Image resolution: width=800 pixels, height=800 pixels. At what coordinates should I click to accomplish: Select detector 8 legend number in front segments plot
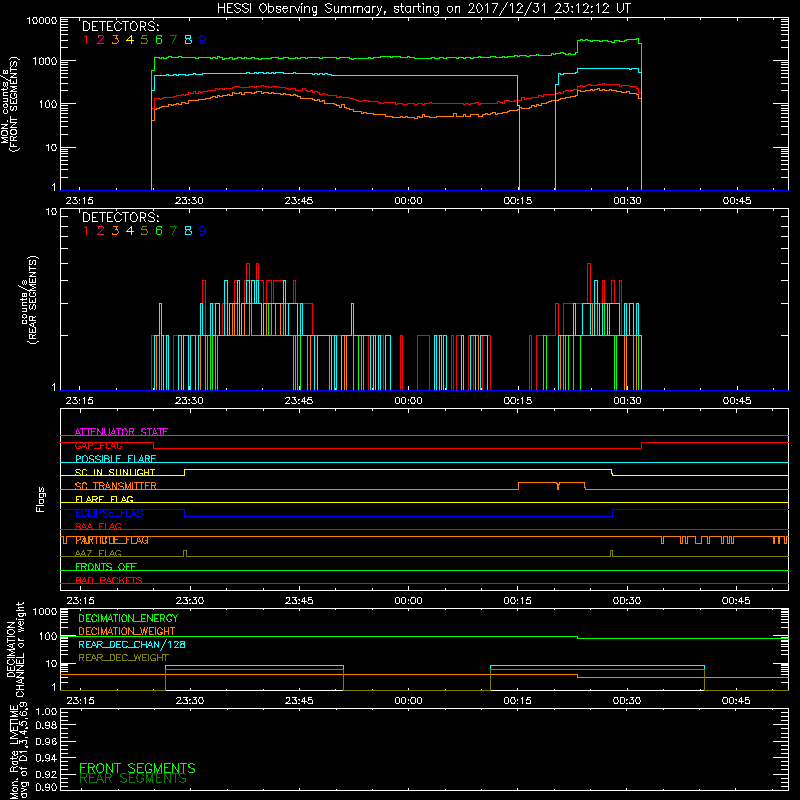(x=188, y=39)
